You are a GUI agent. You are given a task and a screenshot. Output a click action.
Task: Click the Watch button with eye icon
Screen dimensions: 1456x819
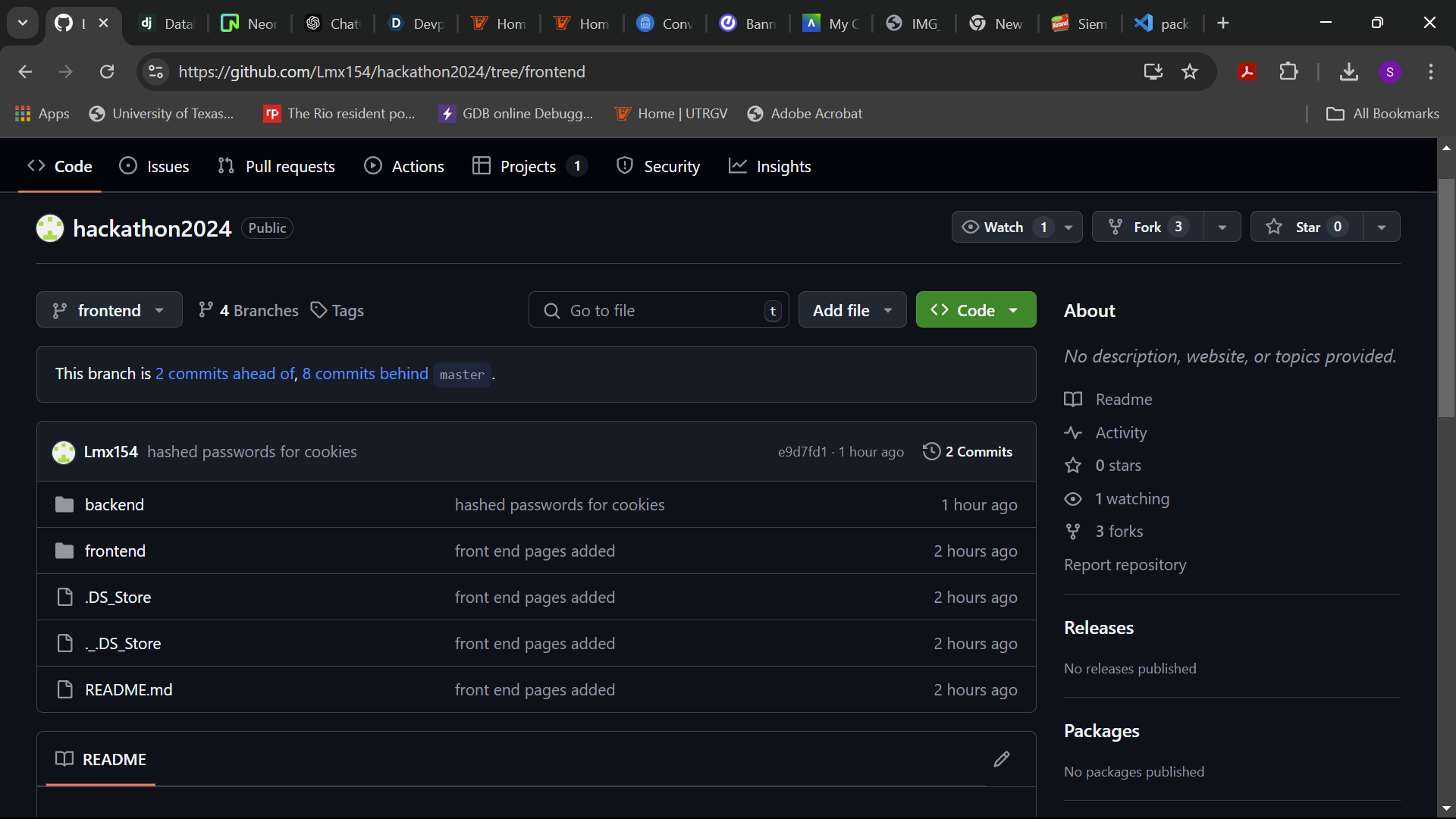[1002, 227]
